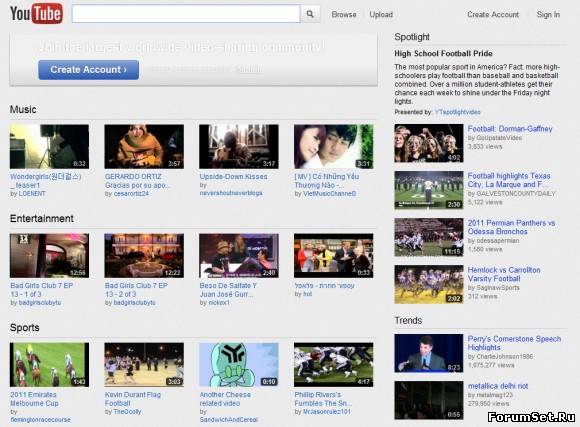Open the Upload menu item
Image resolution: width=580 pixels, height=427 pixels.
click(x=381, y=14)
